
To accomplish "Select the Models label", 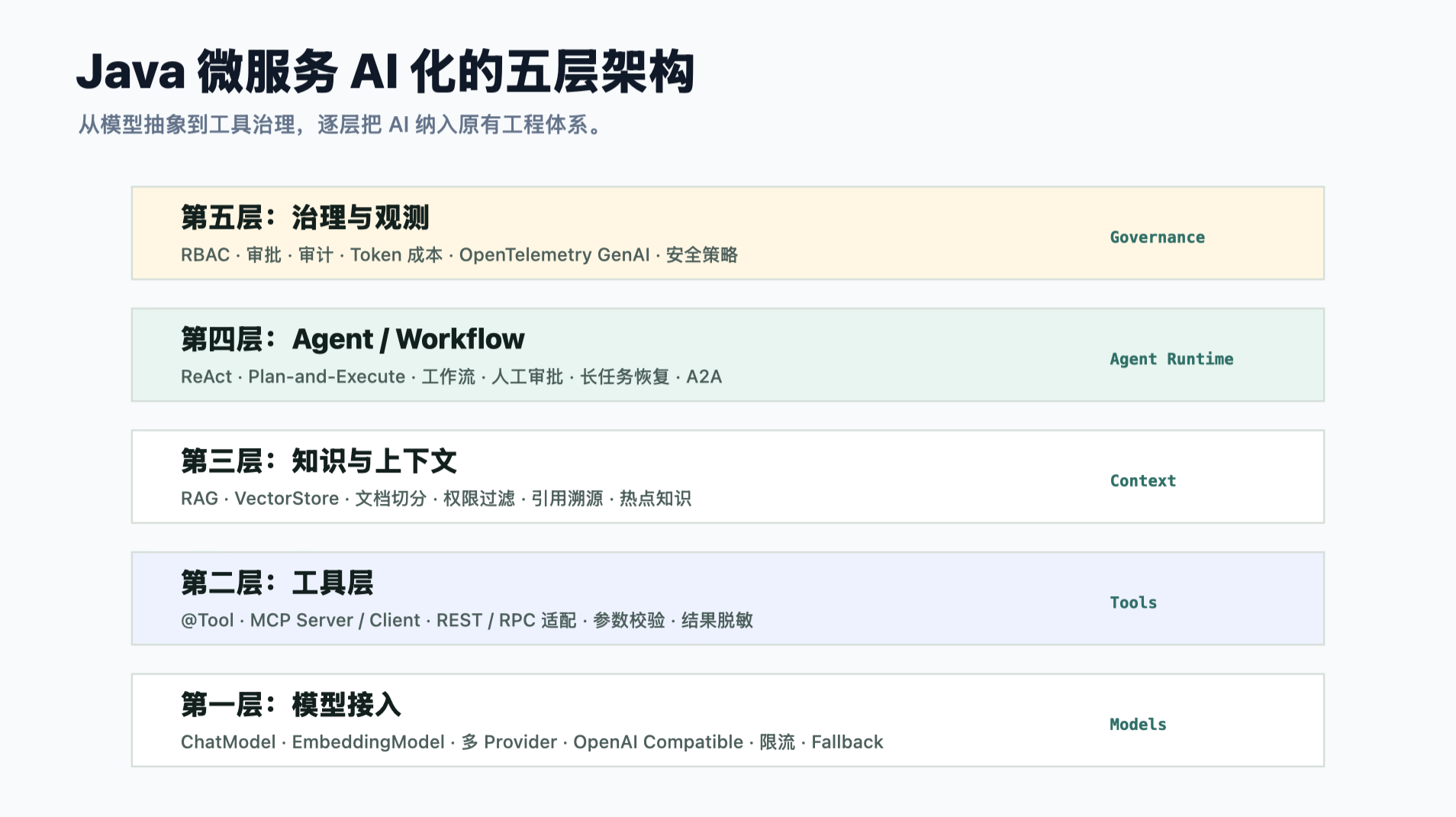I will tap(1138, 725).
